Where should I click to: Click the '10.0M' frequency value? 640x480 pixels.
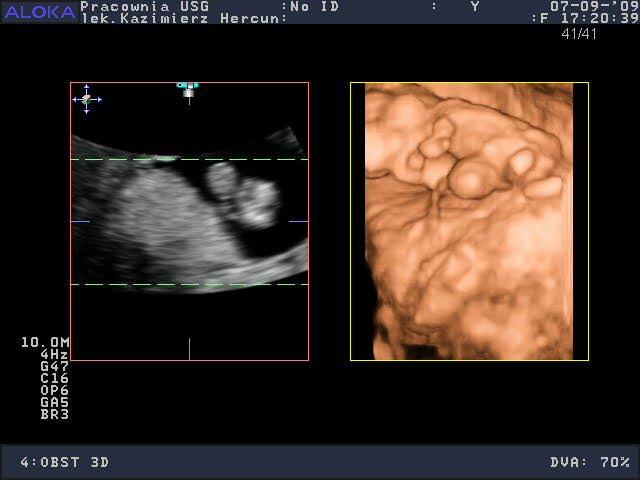45,342
